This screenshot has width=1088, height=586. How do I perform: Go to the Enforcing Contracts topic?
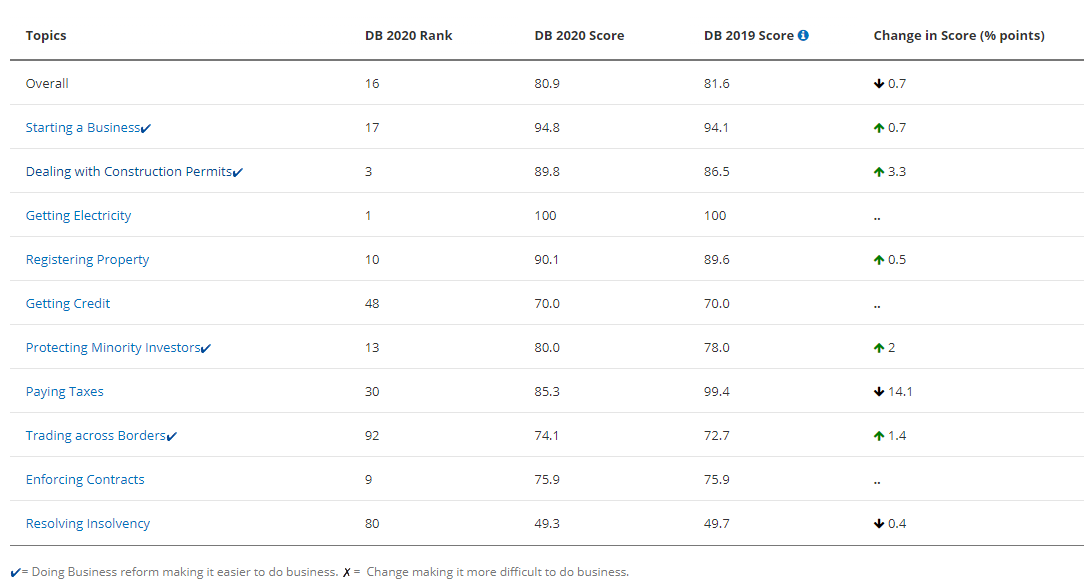[x=85, y=480]
